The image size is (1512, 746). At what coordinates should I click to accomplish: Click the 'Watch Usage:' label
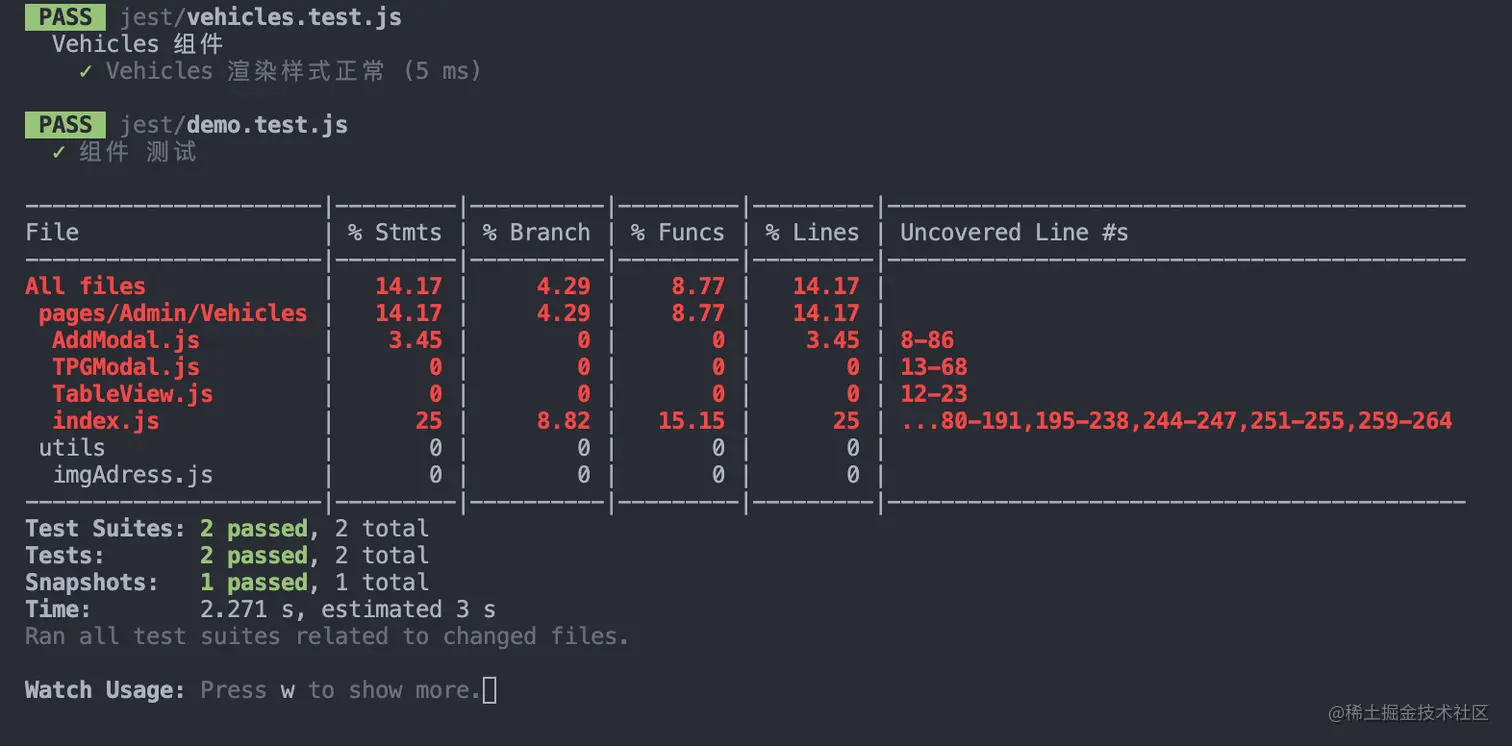pos(105,690)
